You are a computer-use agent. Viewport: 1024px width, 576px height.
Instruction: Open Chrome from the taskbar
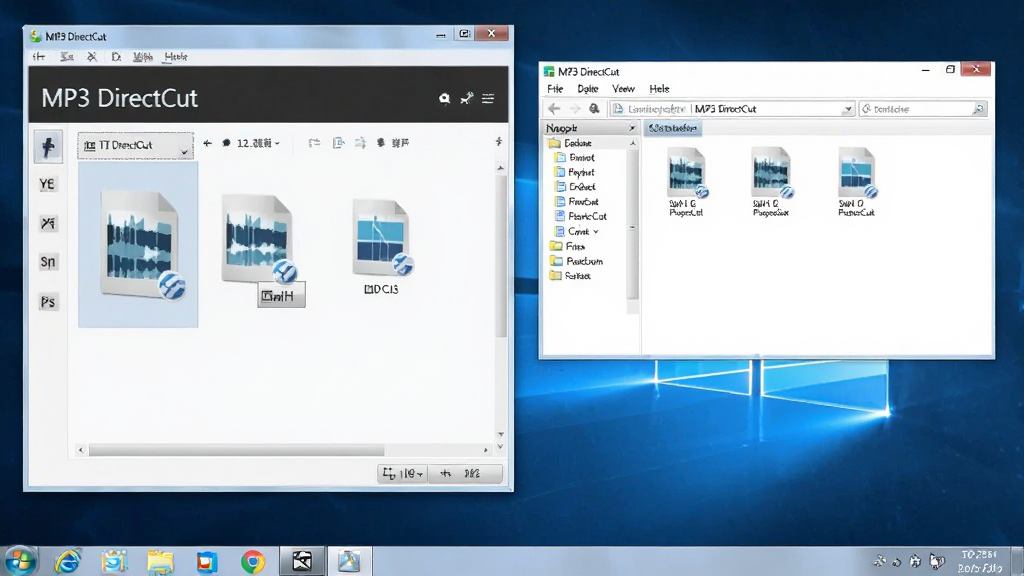253,562
